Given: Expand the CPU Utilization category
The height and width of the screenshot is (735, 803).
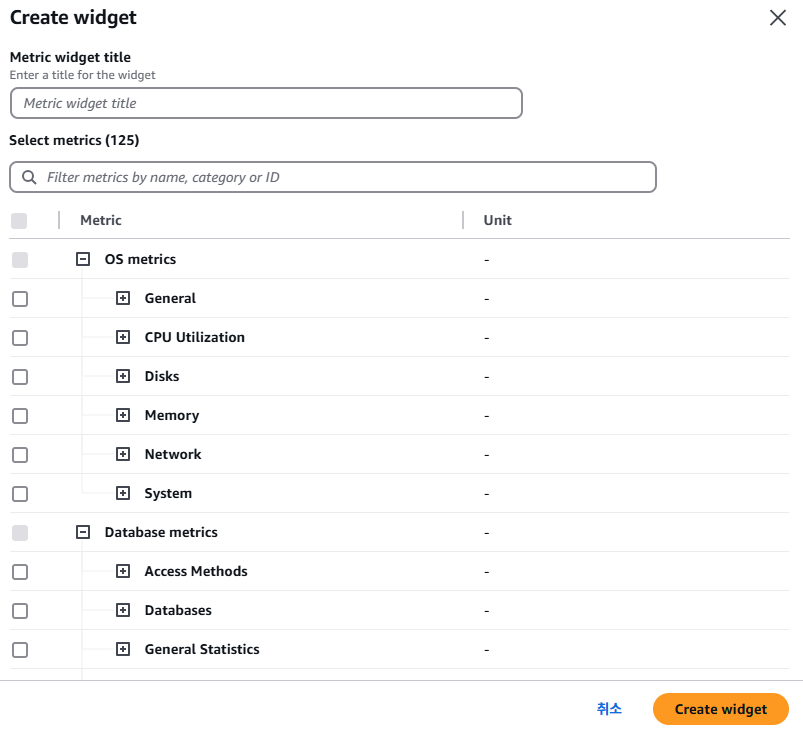Looking at the screenshot, I should pos(123,337).
